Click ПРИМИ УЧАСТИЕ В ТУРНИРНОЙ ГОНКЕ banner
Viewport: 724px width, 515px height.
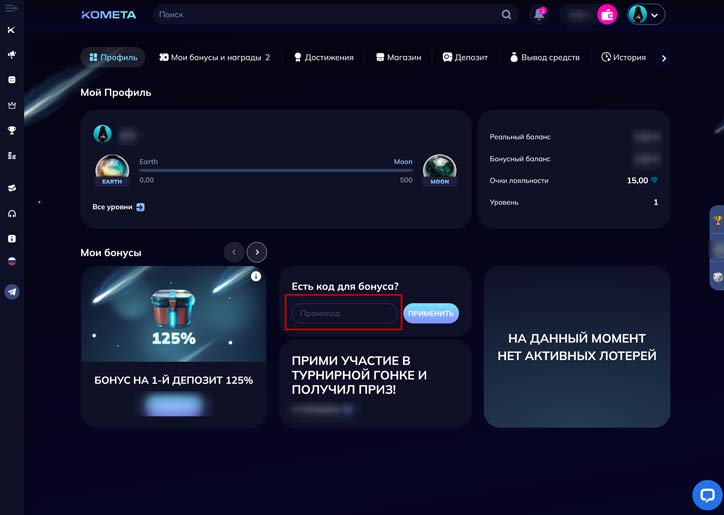point(375,383)
